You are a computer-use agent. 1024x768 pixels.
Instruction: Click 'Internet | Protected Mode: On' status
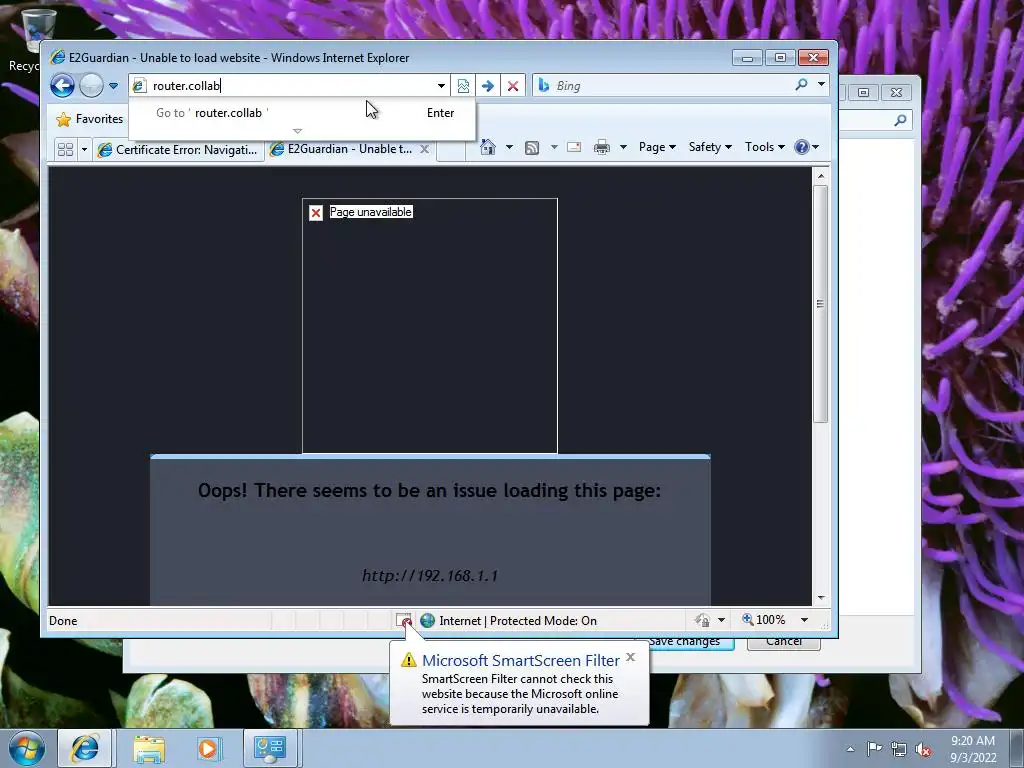518,620
